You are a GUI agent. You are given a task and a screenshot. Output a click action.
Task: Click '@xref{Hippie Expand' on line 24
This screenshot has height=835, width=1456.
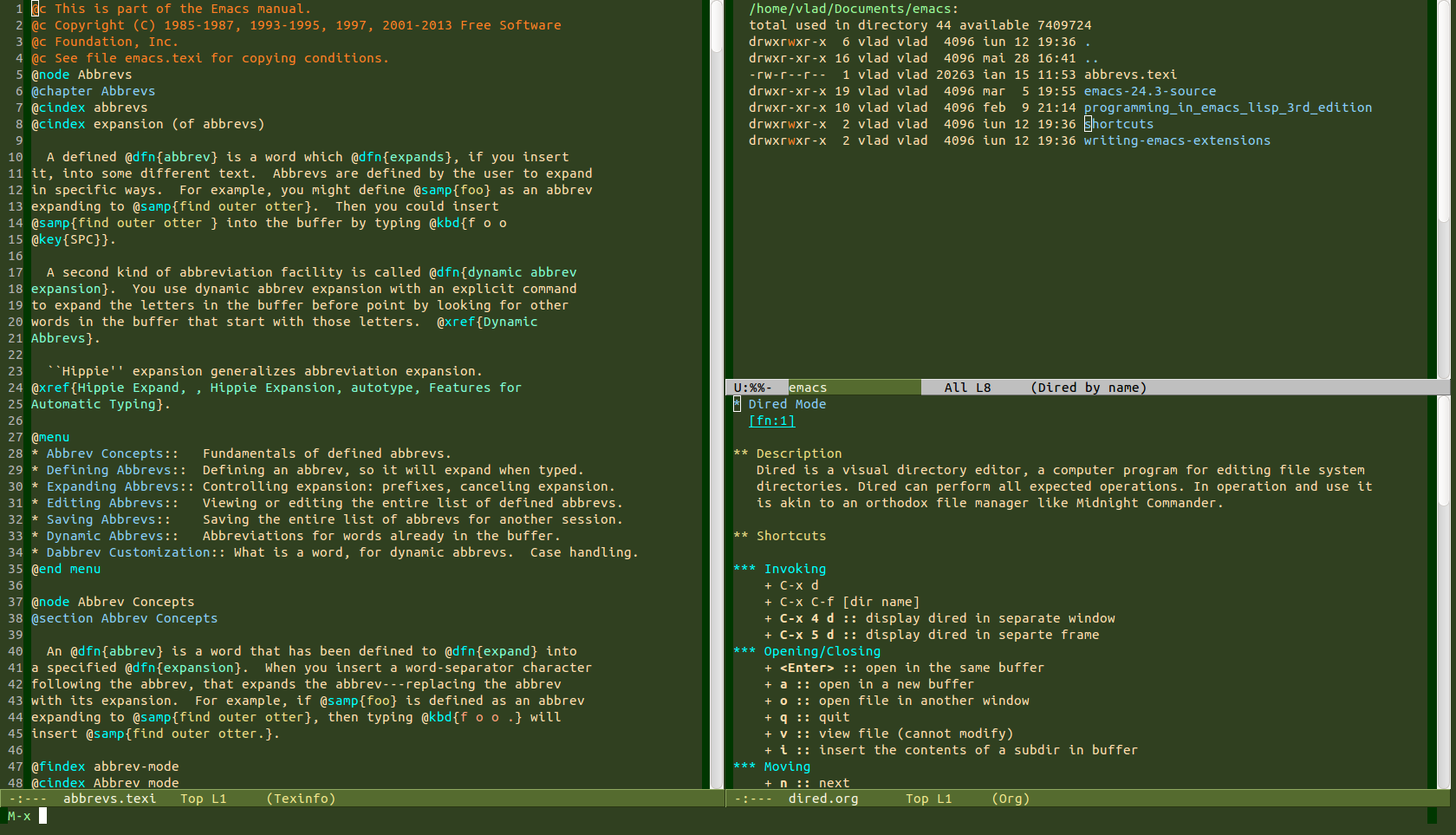[x=105, y=388]
